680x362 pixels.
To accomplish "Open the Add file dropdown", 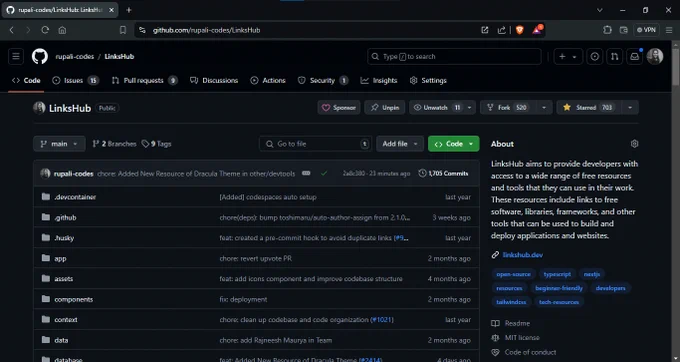I will coord(400,144).
